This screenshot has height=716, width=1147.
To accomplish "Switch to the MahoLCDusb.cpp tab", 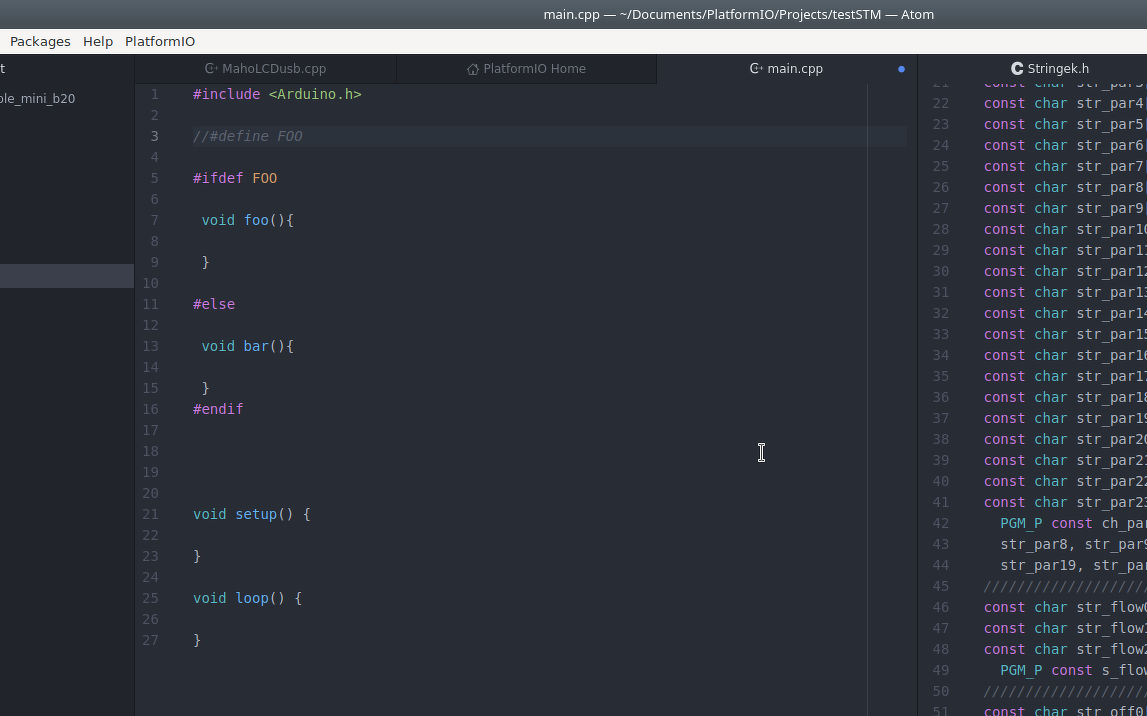I will click(273, 69).
